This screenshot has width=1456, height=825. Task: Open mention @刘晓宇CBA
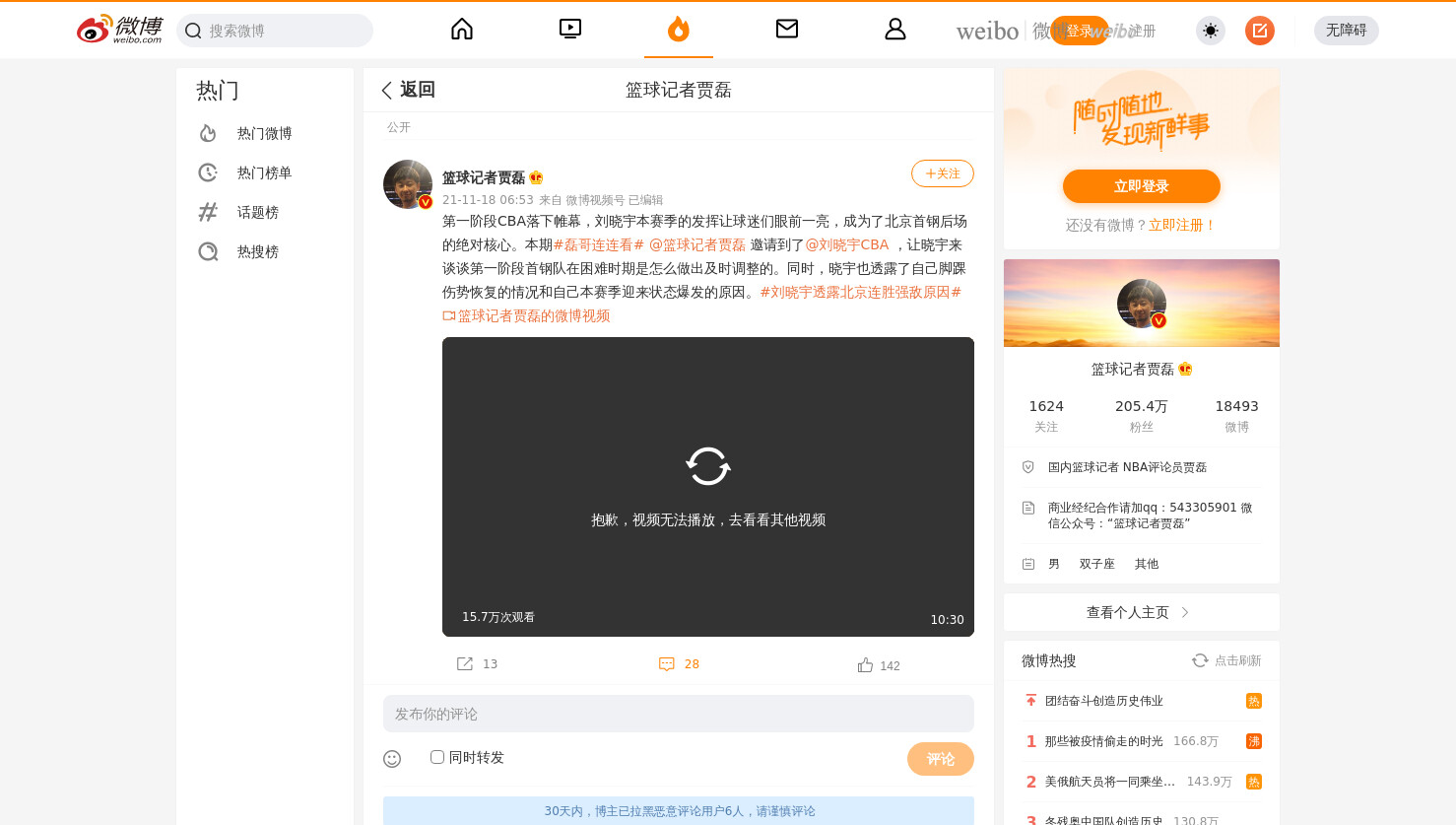pos(847,244)
